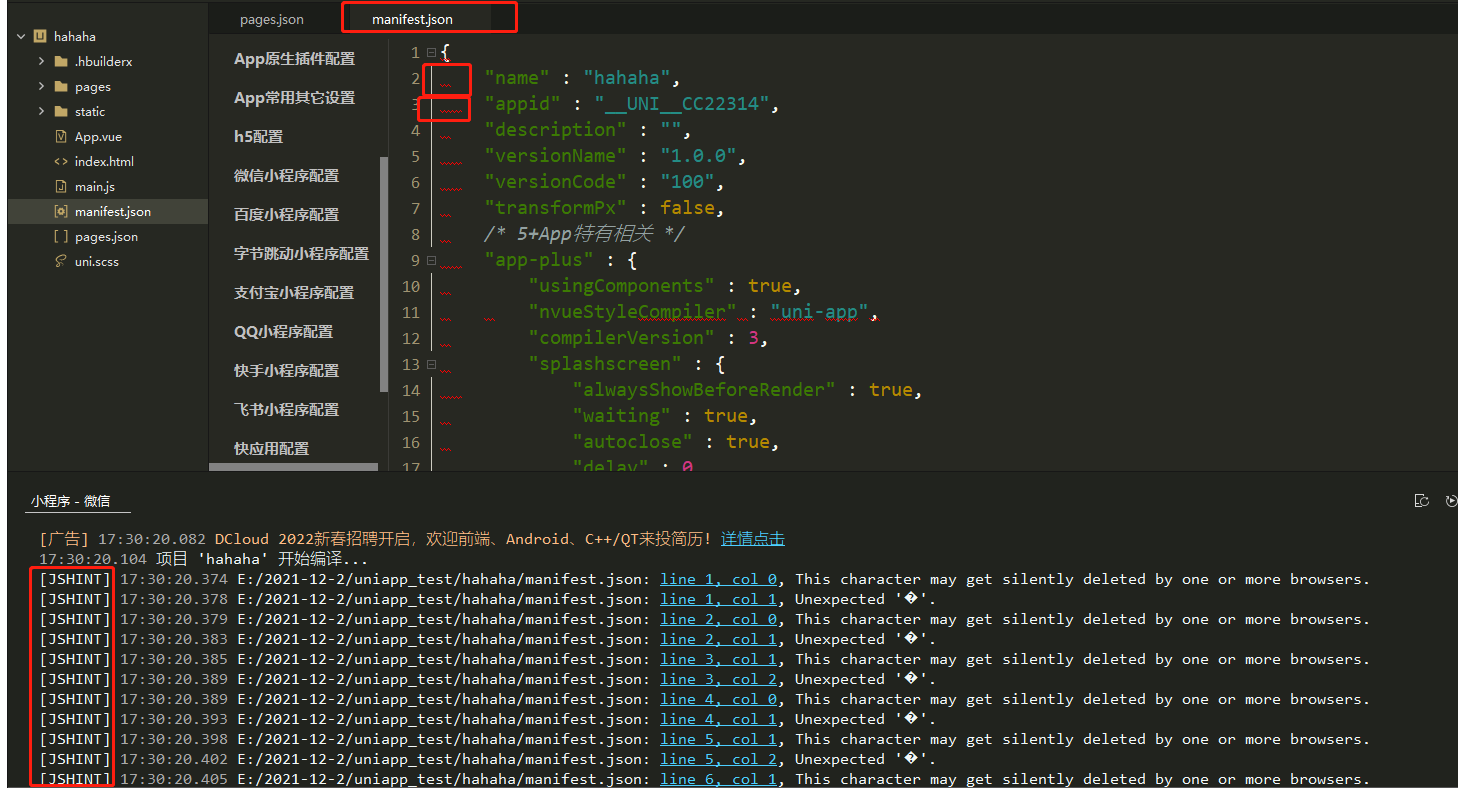Click the "autoclose" key on line 16
The height and width of the screenshot is (788, 1458).
click(632, 442)
